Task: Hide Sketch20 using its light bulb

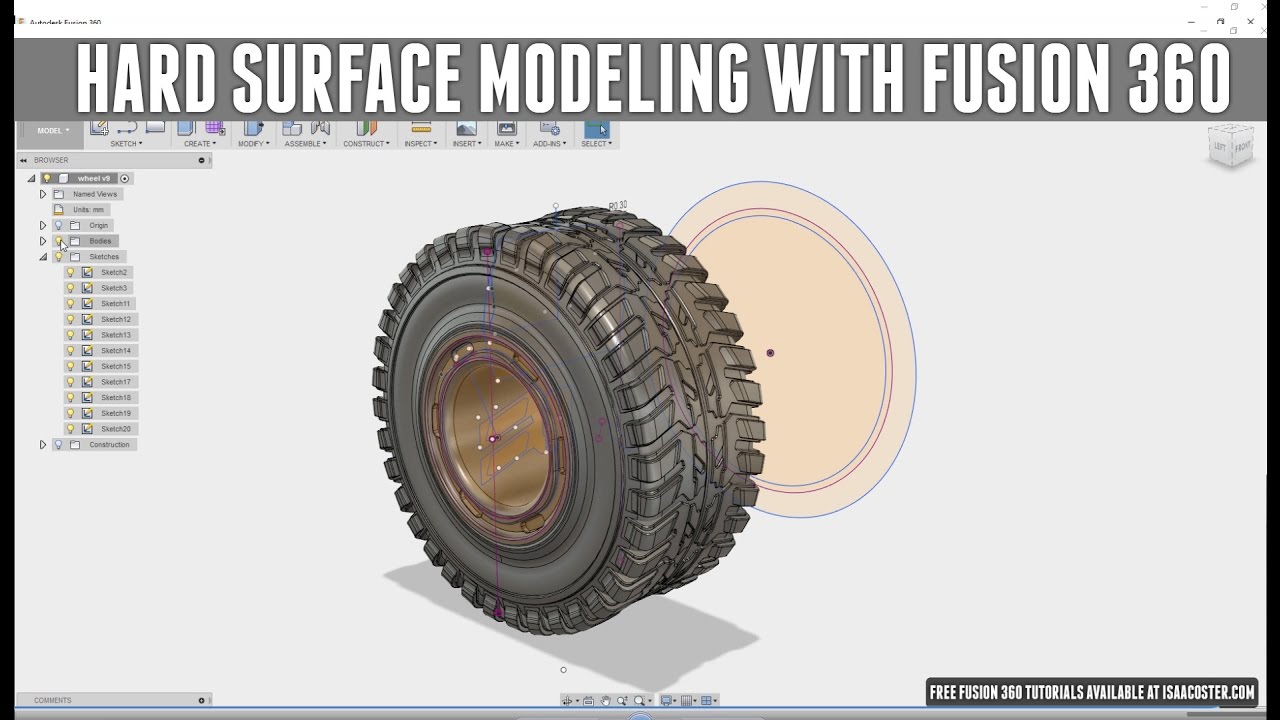Action: click(x=70, y=429)
